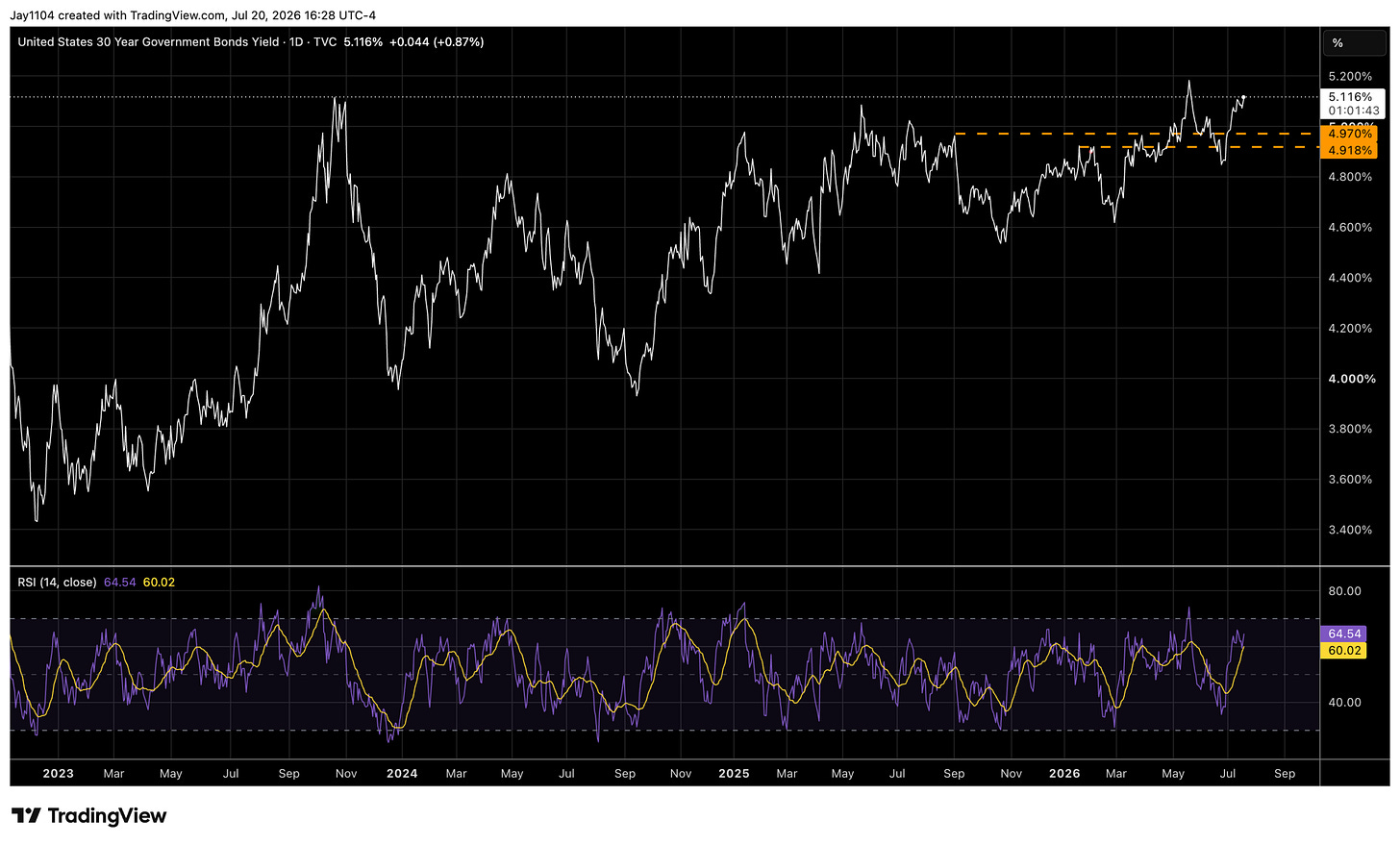
Task: Click the countdown timer 01:01:43
Action: tap(1354, 112)
